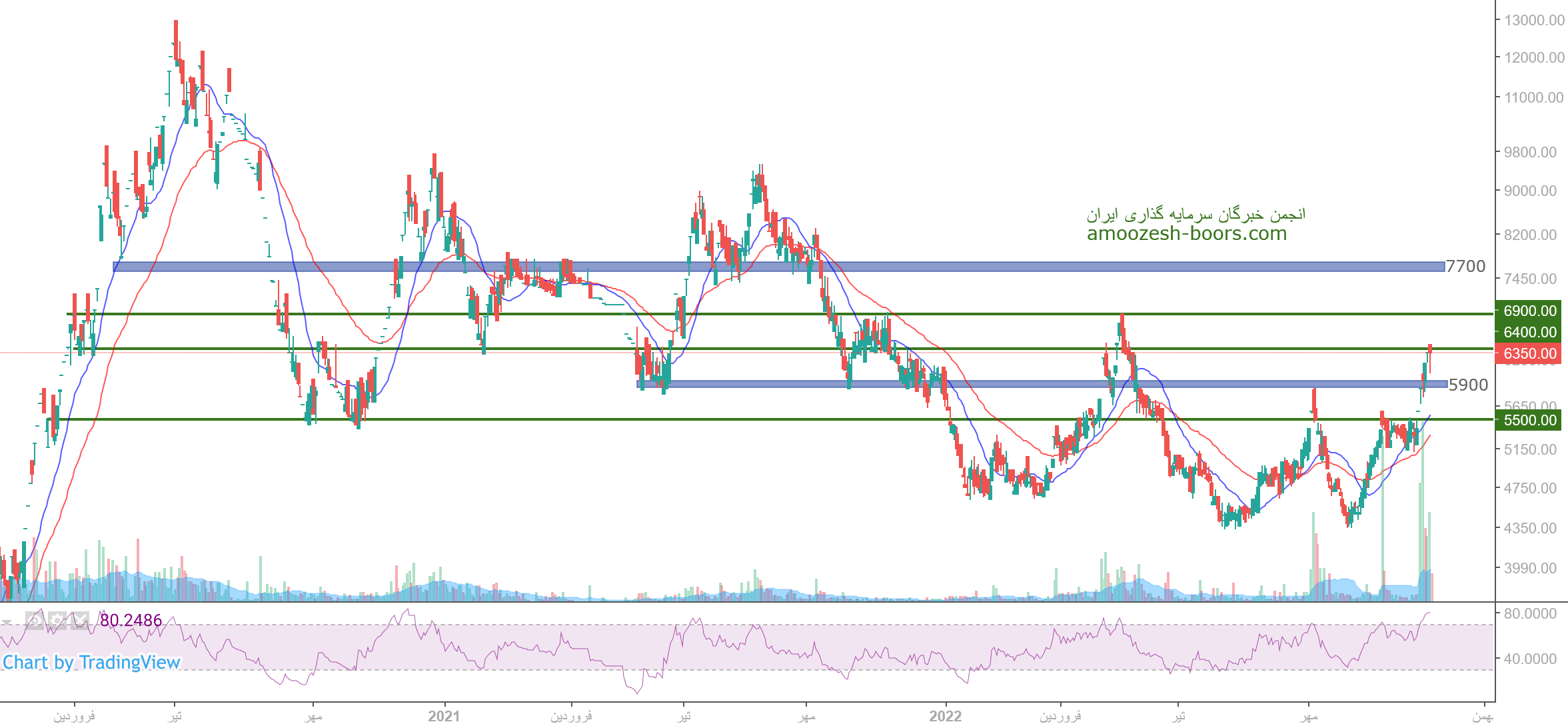This screenshot has height=726, width=1568.
Task: Click the RSI value 80.2486
Action: 131,621
